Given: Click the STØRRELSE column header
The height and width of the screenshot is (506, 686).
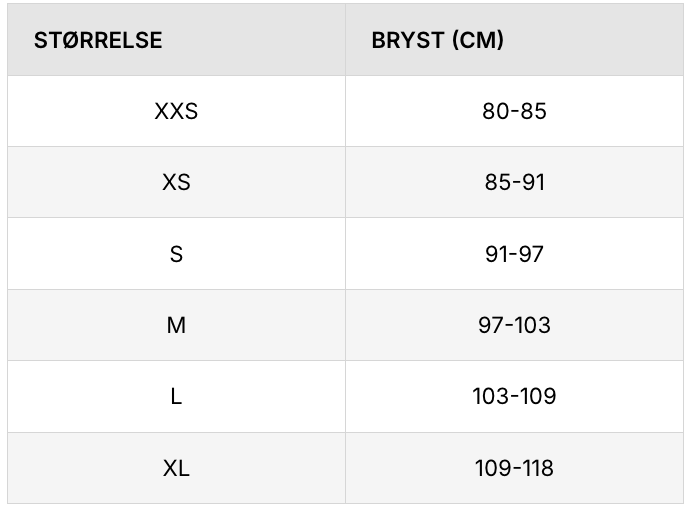Looking at the screenshot, I should pos(98,41).
